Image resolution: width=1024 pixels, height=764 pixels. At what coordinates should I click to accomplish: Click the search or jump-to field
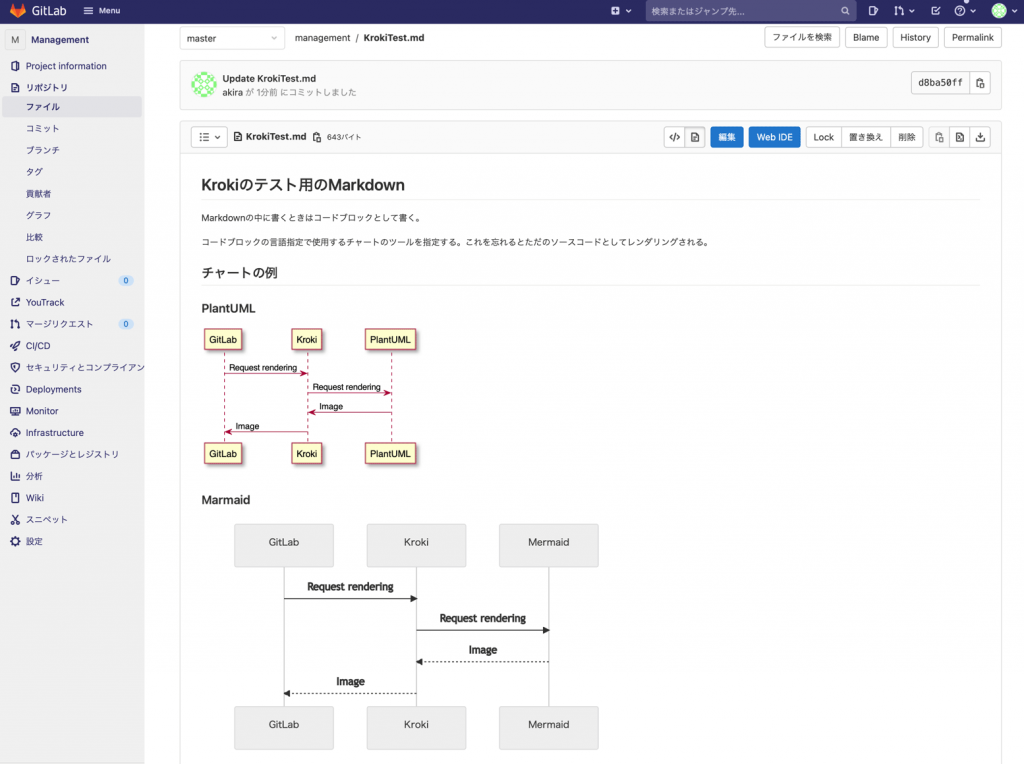[750, 10]
